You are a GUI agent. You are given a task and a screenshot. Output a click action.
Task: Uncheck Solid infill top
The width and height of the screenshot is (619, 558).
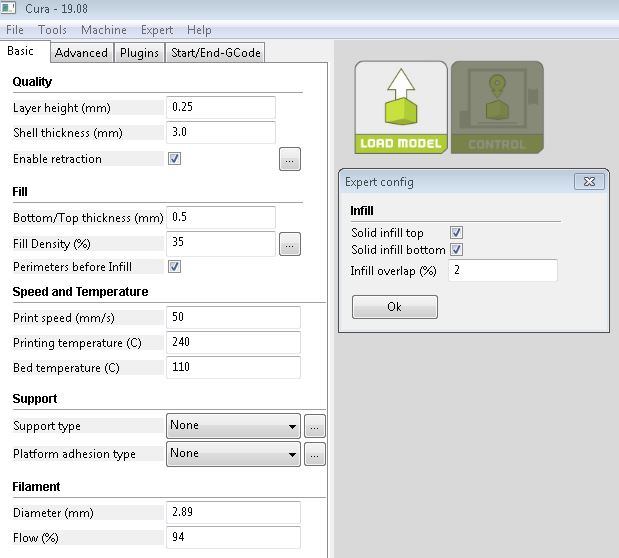pyautogui.click(x=457, y=232)
